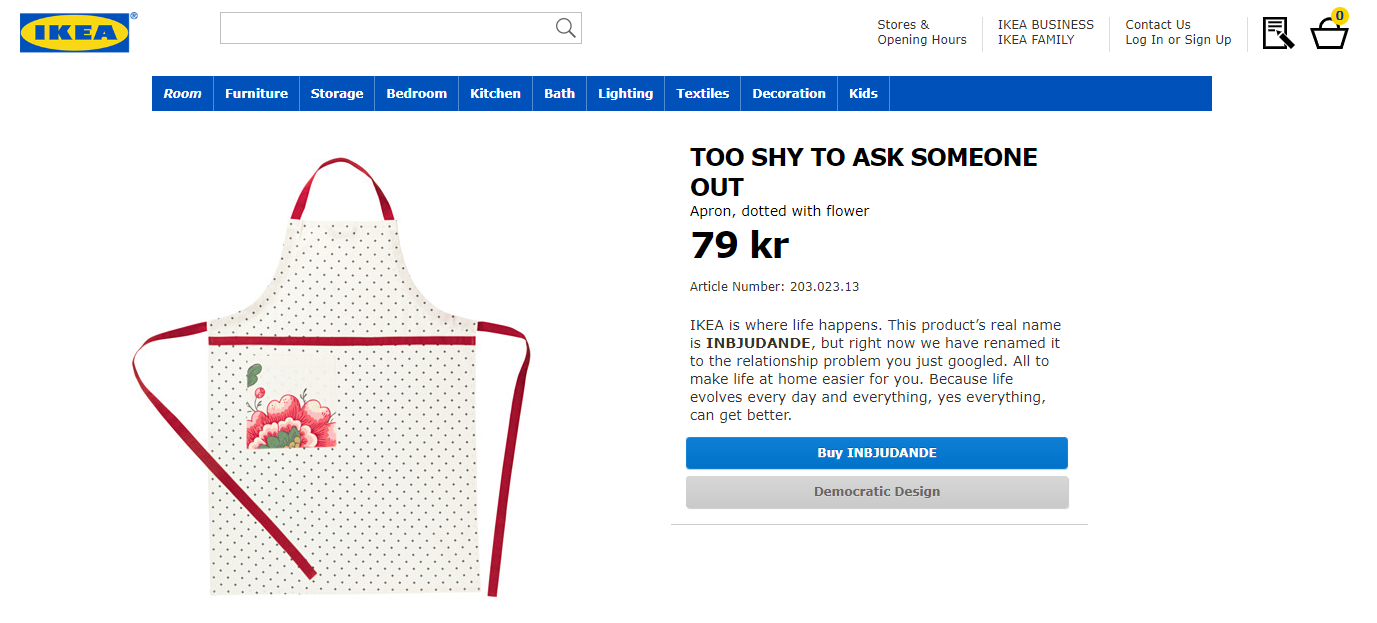Click the apron product image
This screenshot has height=623, width=1377.
(331, 377)
